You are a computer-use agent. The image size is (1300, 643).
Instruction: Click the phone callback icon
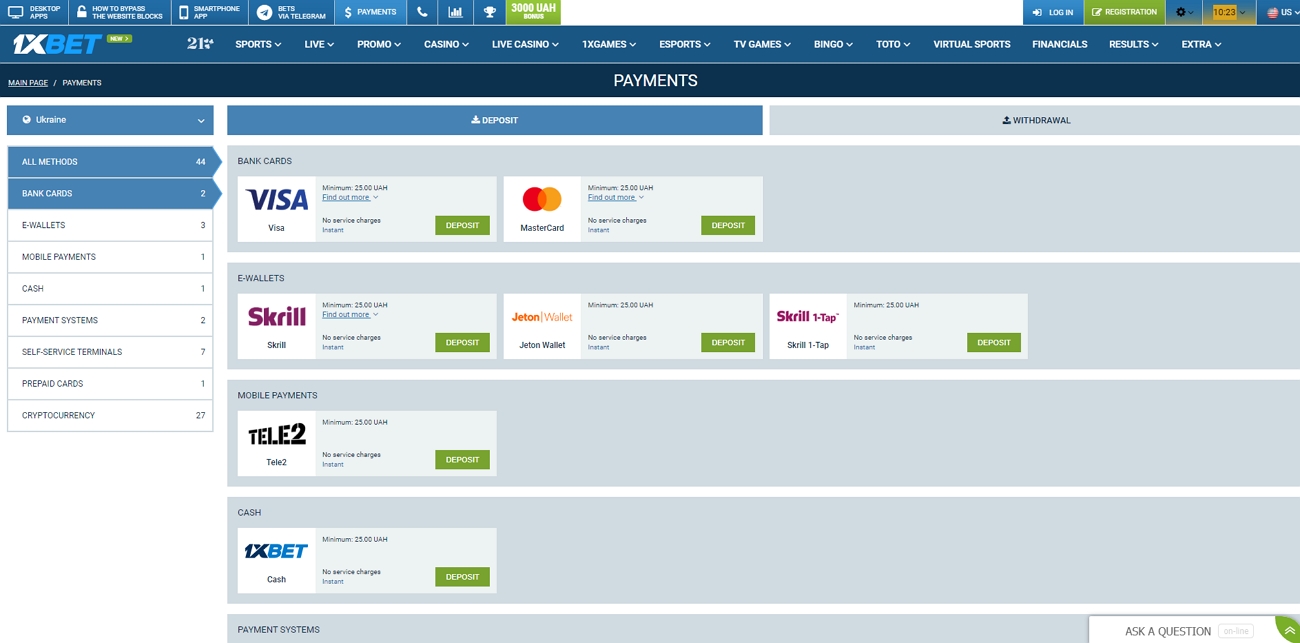click(422, 12)
